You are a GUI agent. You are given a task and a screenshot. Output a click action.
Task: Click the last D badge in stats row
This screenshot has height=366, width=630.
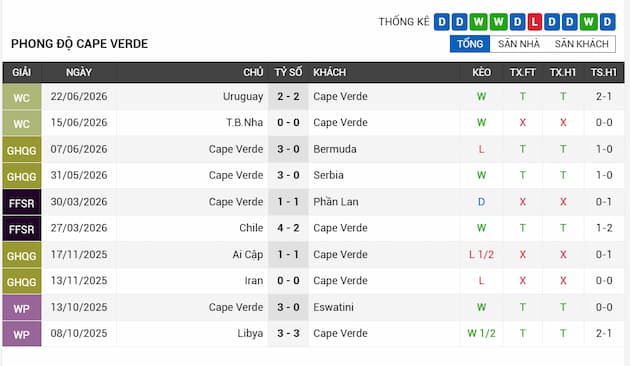pos(608,22)
